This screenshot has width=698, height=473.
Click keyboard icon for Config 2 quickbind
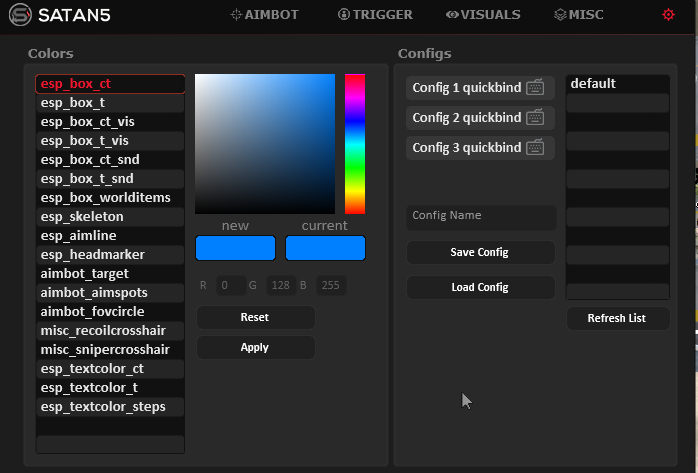535,117
